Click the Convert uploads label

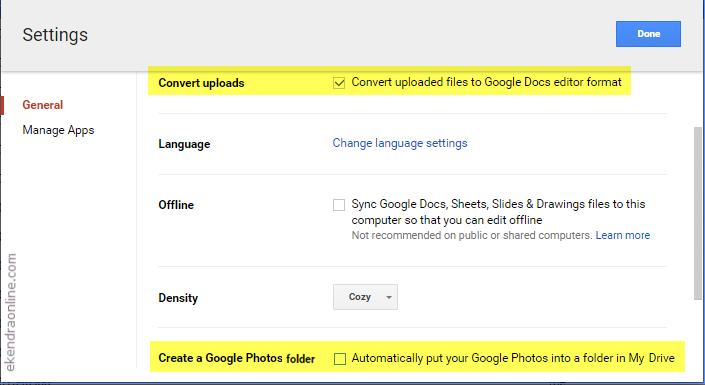(201, 83)
